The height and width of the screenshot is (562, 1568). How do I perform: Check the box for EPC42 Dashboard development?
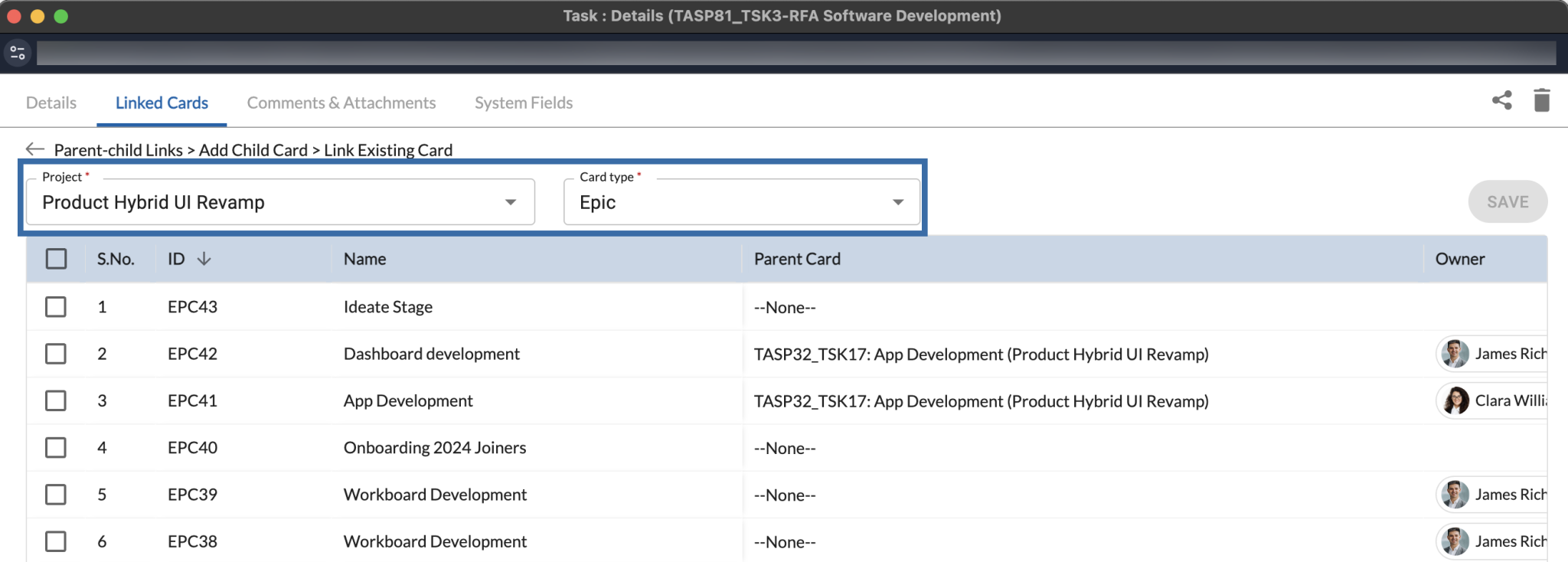[56, 354]
